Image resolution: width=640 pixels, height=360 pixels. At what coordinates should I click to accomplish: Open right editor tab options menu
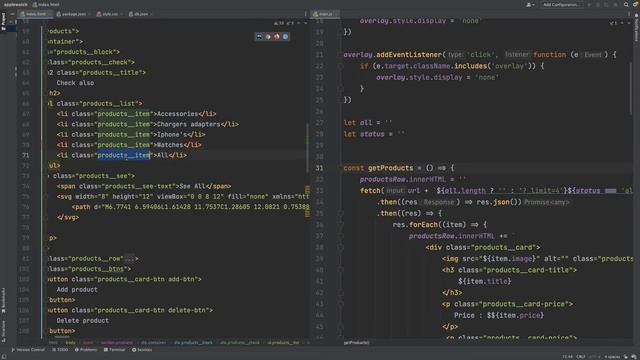pyautogui.click(x=629, y=14)
